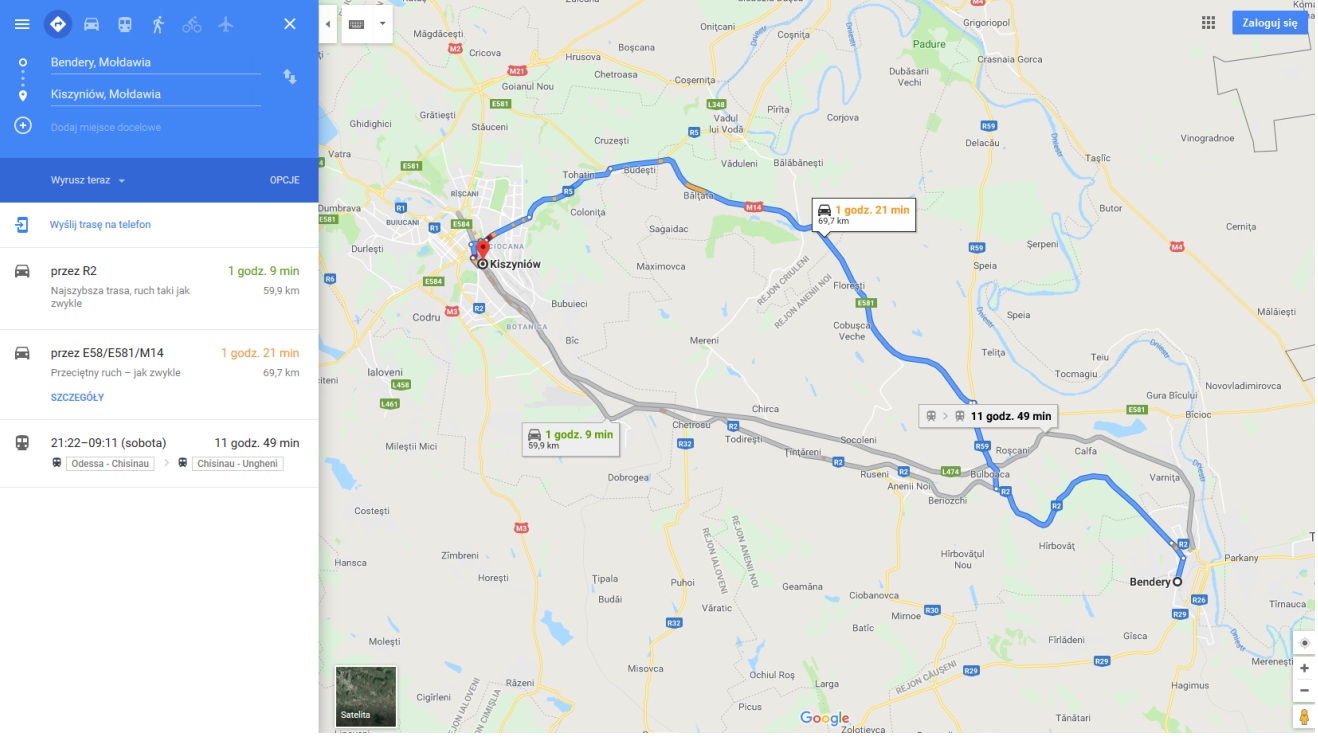Select the 'przez R2' route option
Image resolution: width=1318 pixels, height=746 pixels.
pos(159,288)
